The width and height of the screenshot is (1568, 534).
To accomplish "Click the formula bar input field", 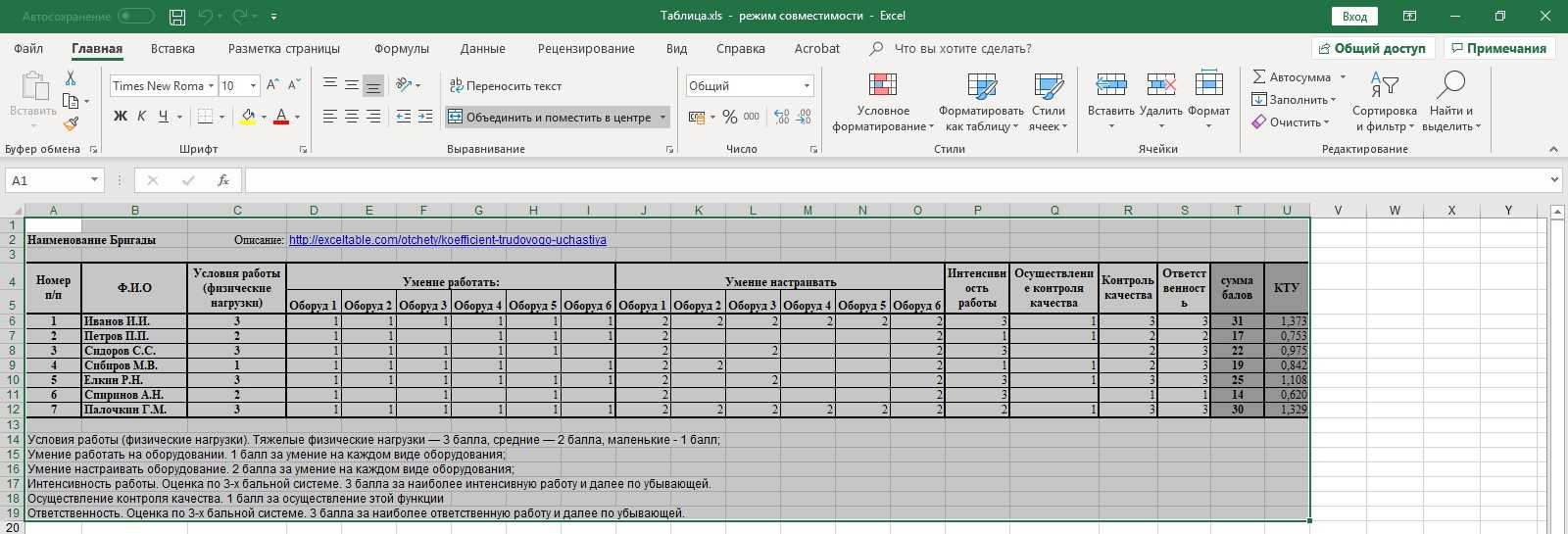I will (896, 180).
